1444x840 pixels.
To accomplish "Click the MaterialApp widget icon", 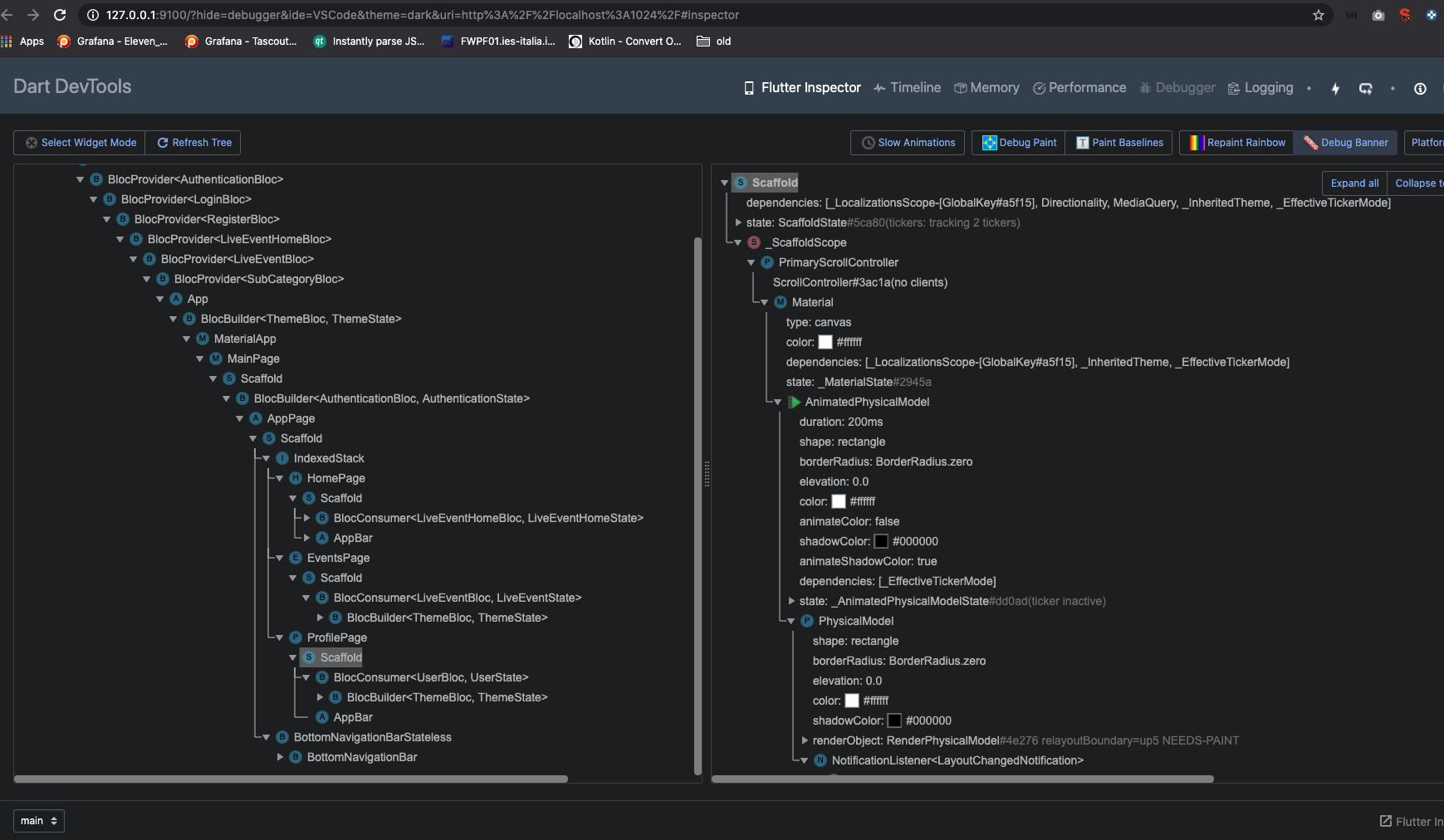I will click(x=203, y=339).
